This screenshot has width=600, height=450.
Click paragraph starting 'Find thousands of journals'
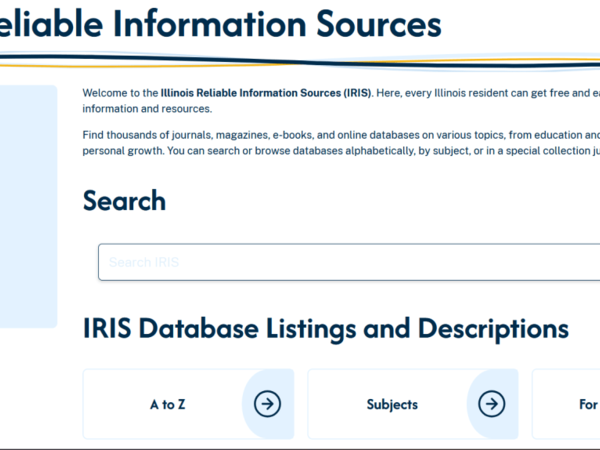(341, 143)
